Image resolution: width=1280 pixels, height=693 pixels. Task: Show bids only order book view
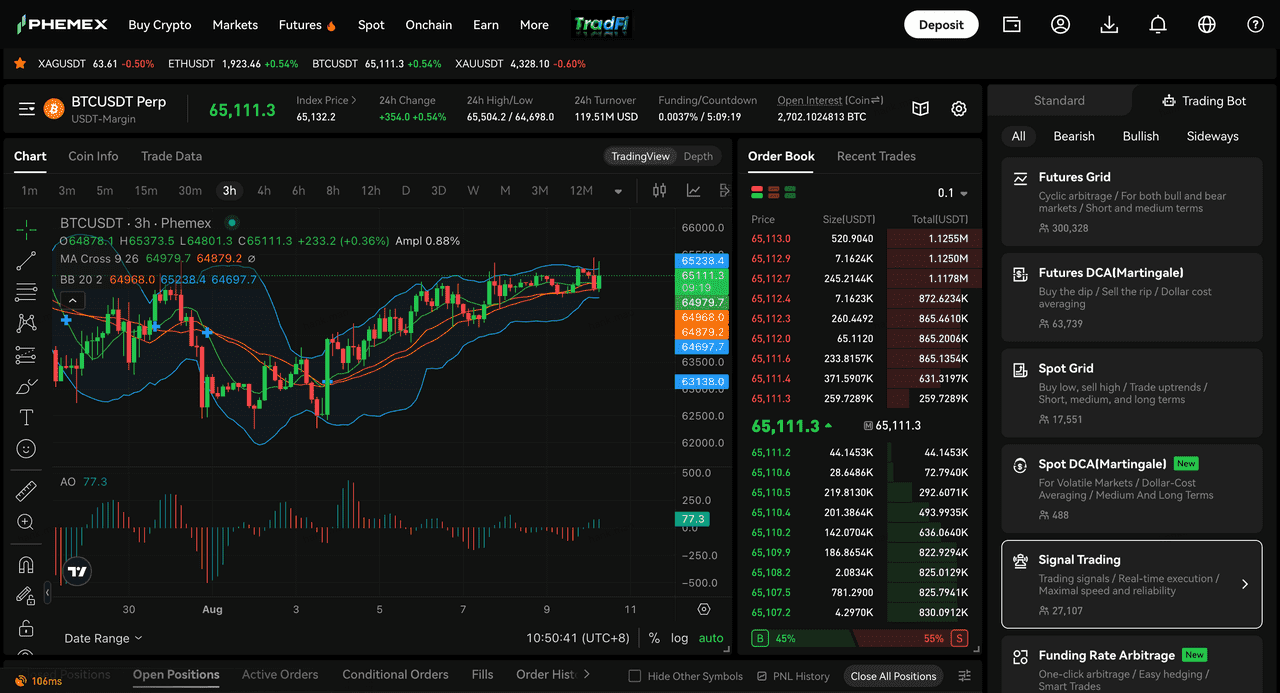(790, 192)
